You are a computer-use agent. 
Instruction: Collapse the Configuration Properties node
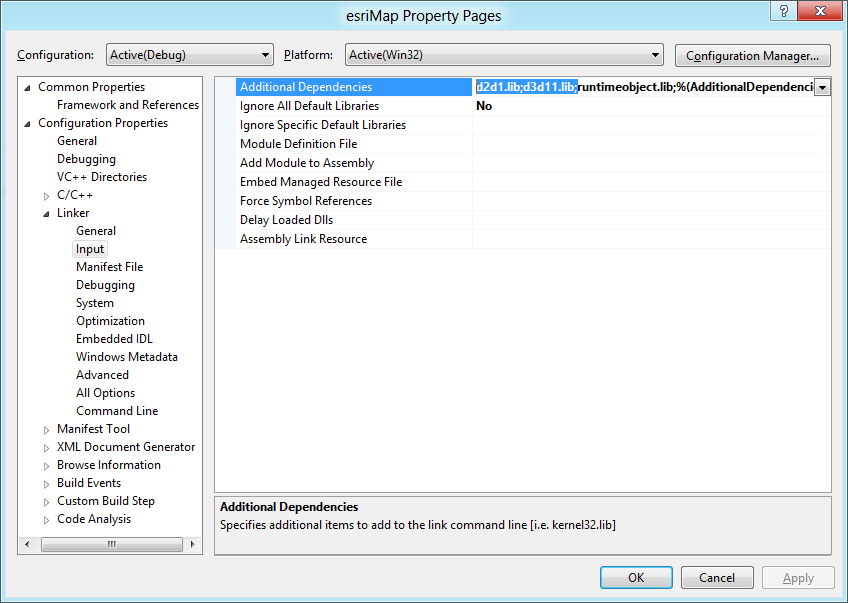point(28,124)
